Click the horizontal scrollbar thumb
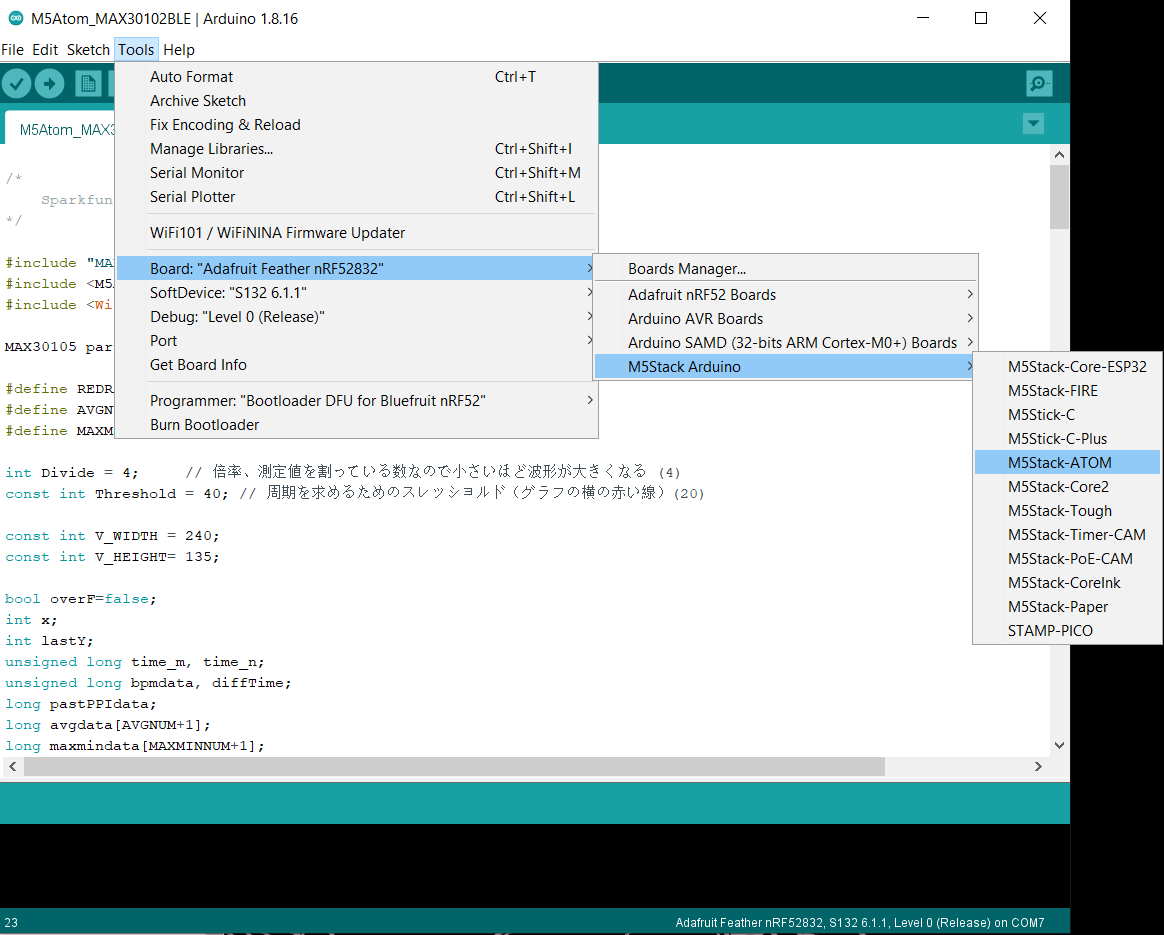 pyautogui.click(x=454, y=767)
